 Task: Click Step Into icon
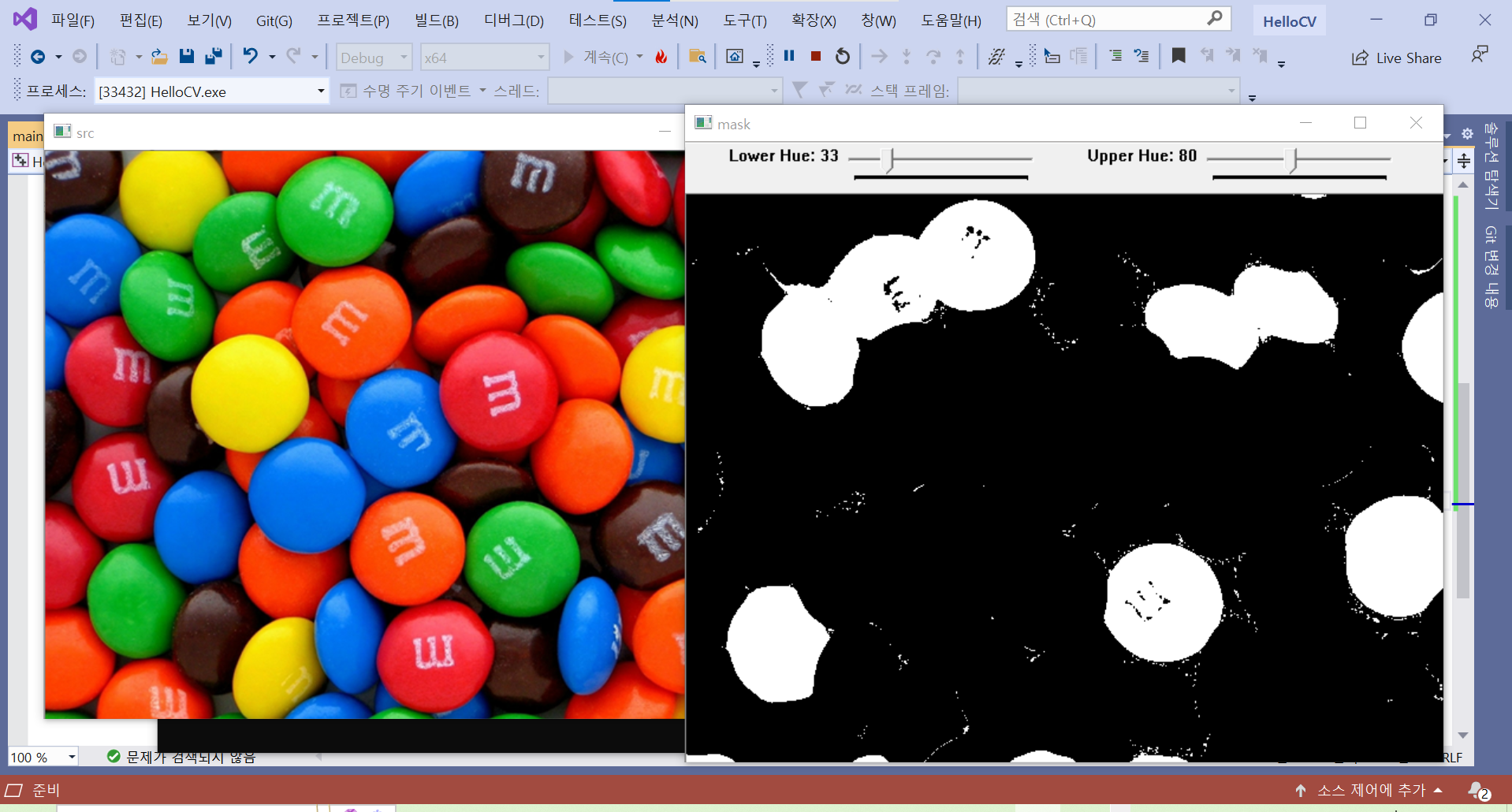(x=907, y=57)
